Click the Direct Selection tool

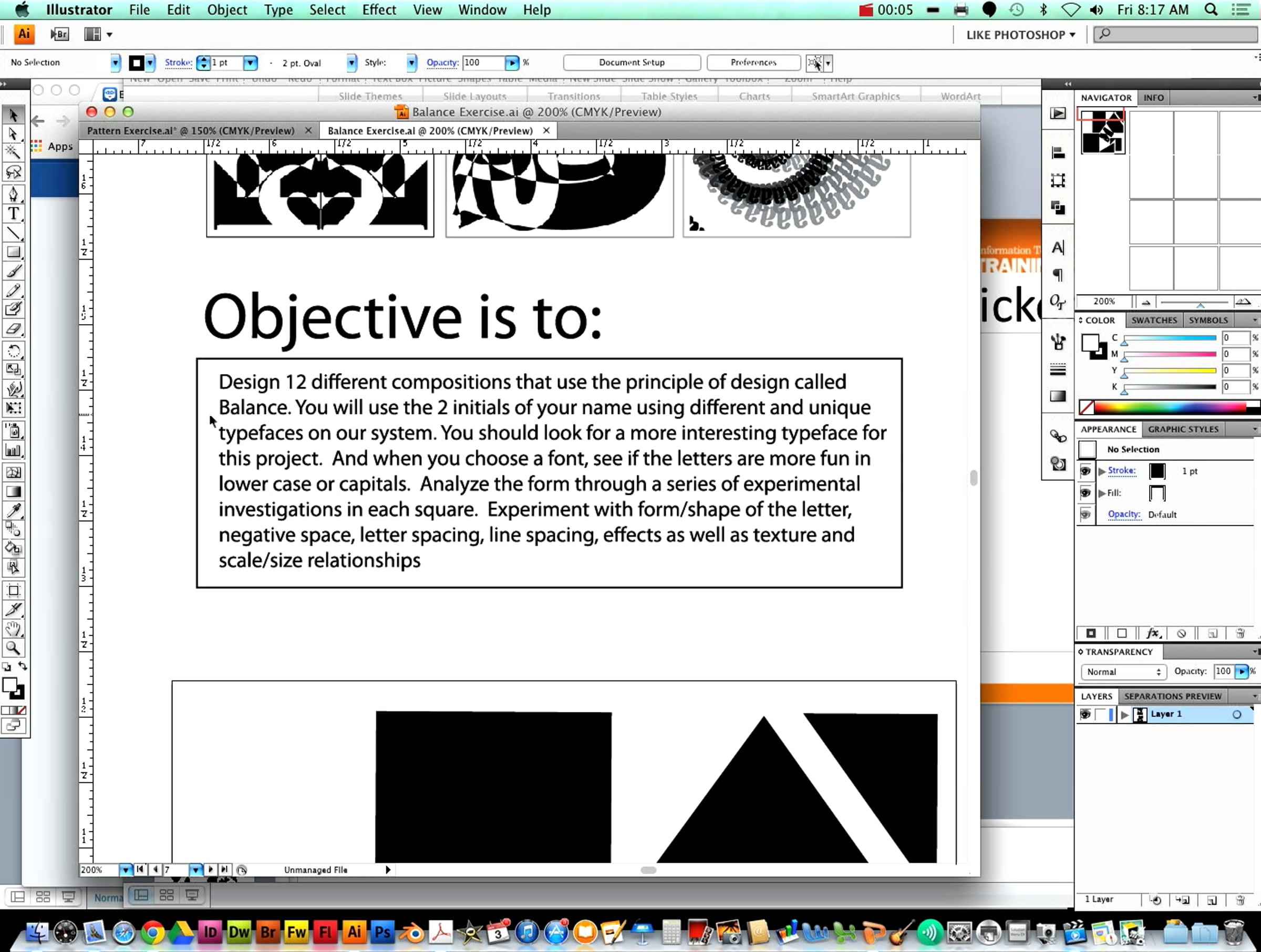(x=13, y=134)
